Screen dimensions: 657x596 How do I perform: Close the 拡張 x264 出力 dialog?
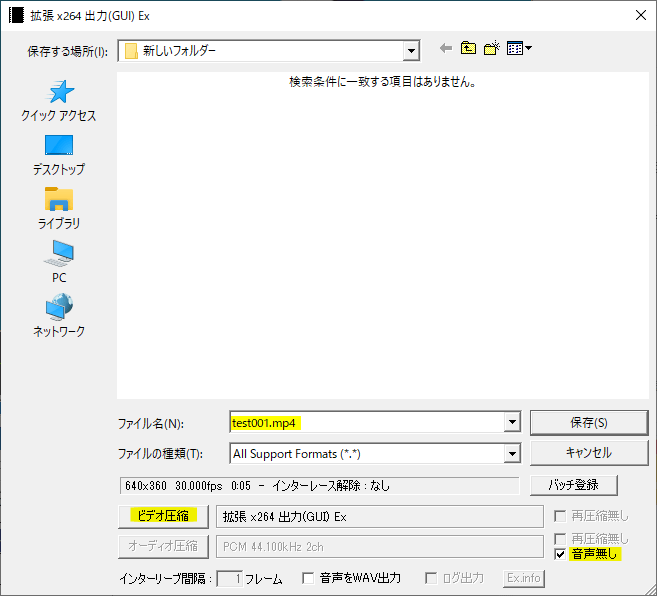point(640,15)
